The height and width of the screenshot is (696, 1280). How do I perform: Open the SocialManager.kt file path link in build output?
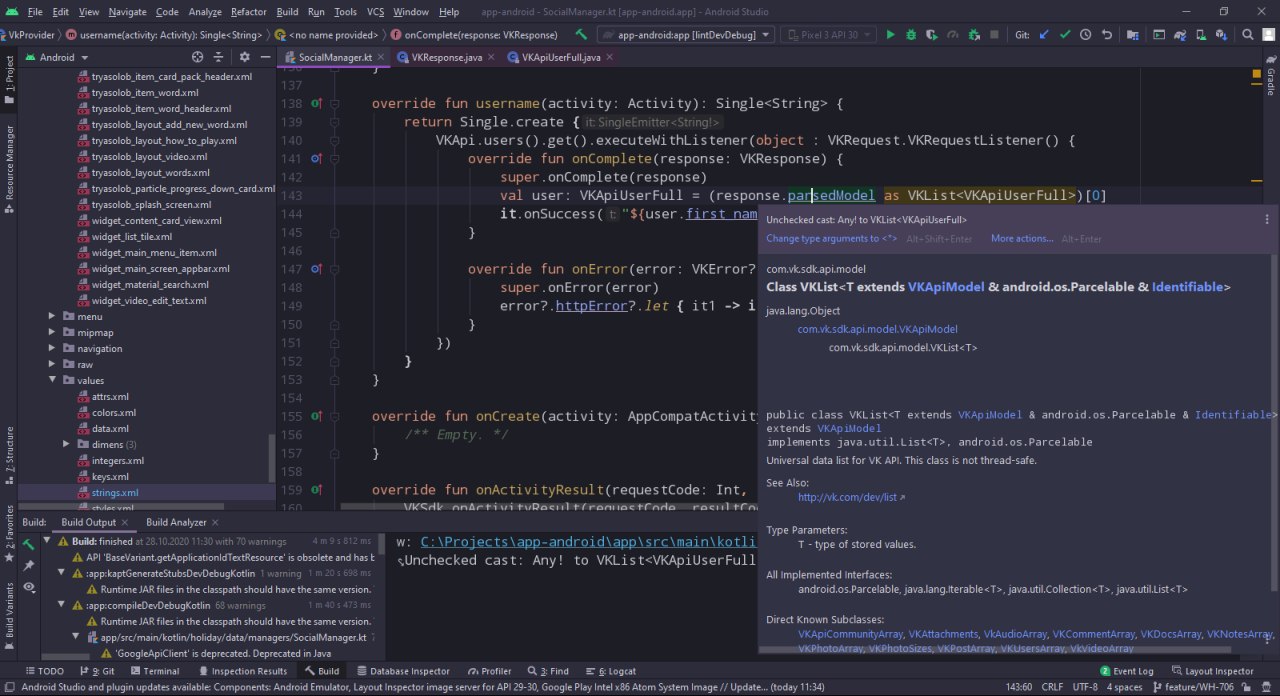[x=588, y=542]
